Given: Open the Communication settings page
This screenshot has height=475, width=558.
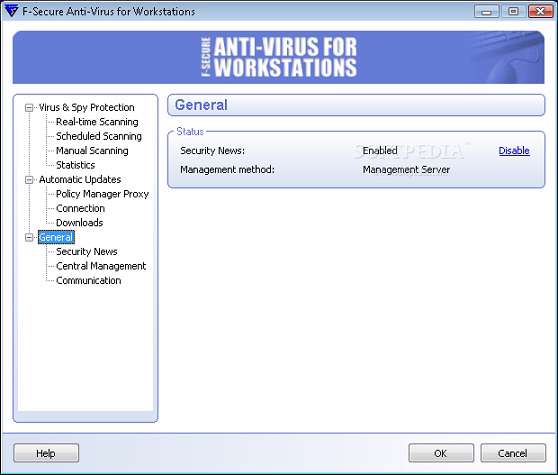Looking at the screenshot, I should [x=89, y=280].
